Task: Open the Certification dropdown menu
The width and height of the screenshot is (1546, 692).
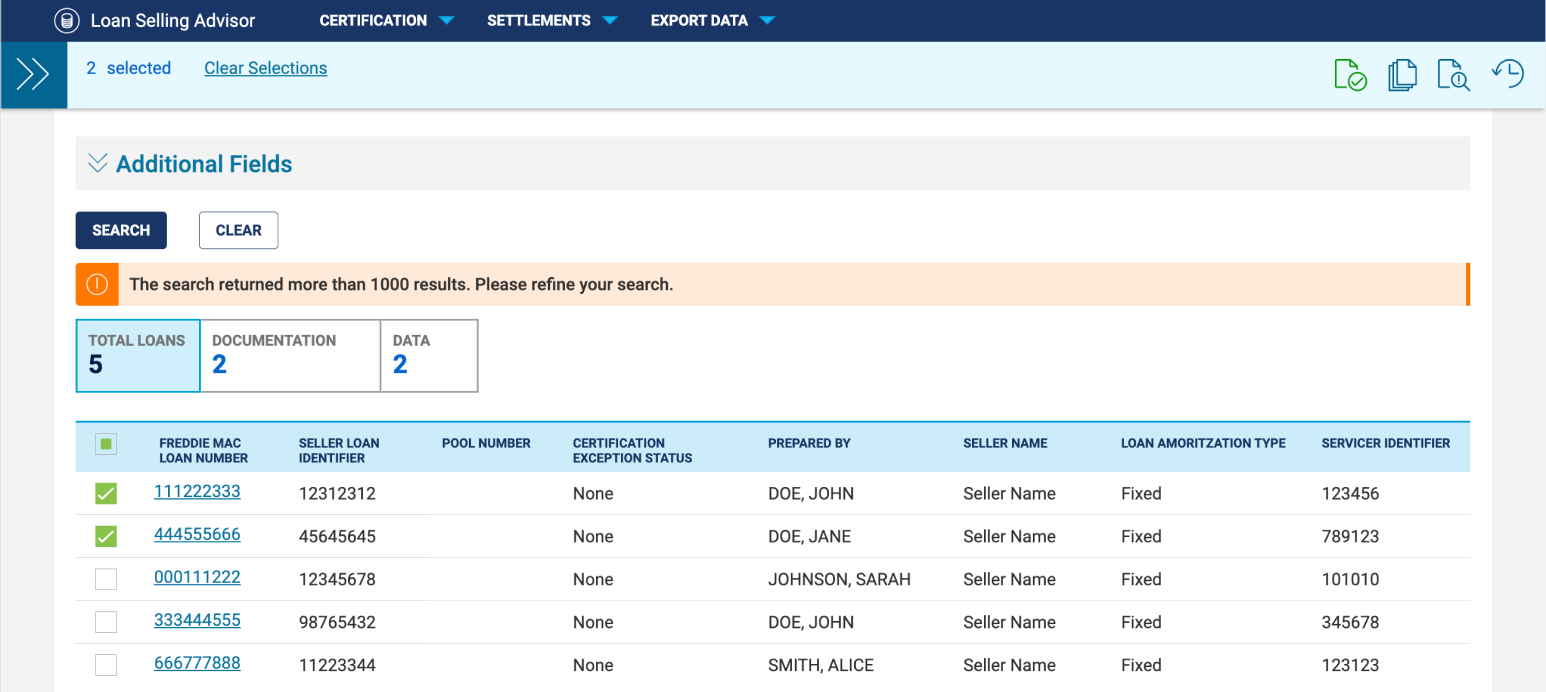Action: (386, 20)
